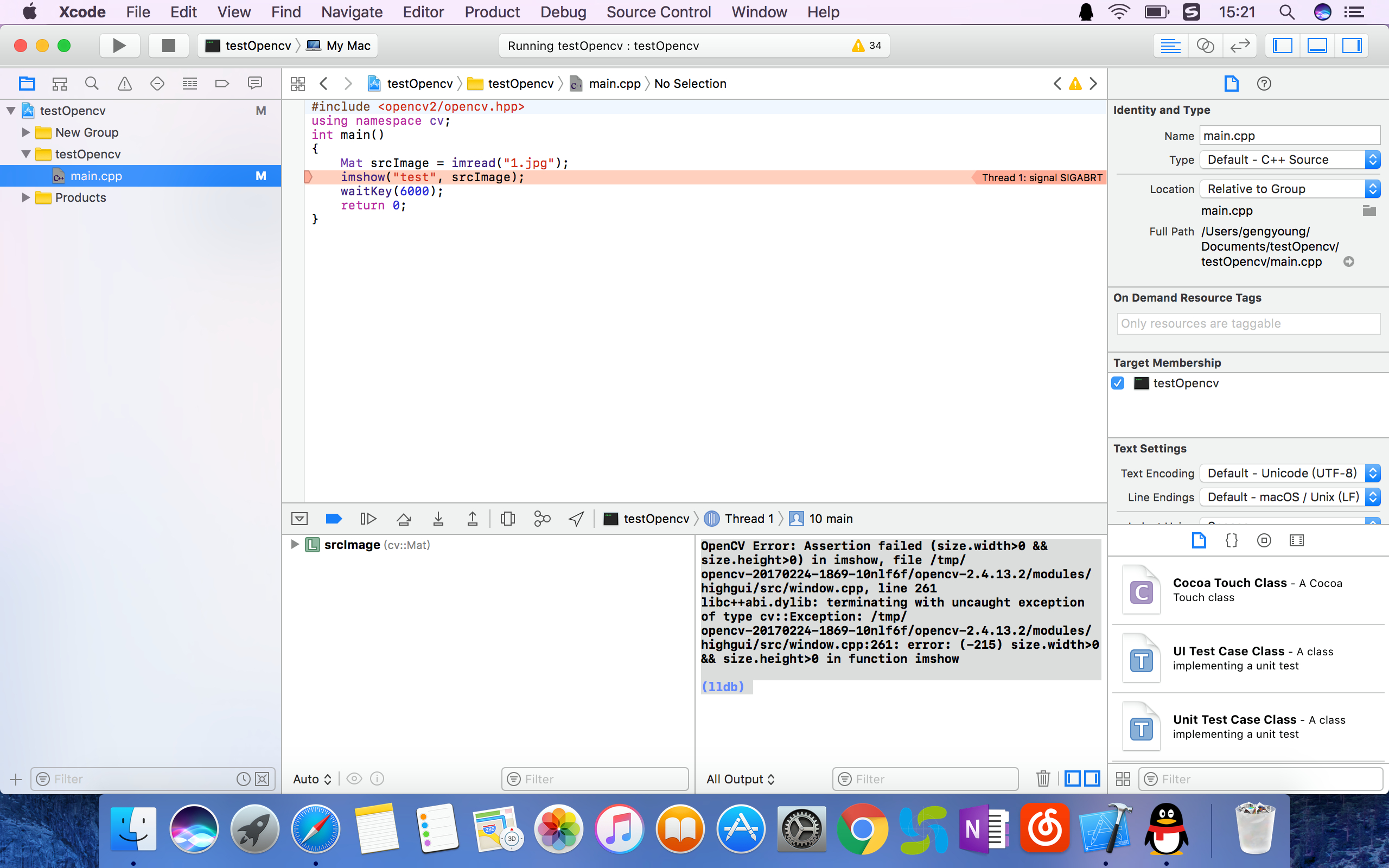Expand the Products folder
Screen dimensions: 1389x868
click(26, 197)
